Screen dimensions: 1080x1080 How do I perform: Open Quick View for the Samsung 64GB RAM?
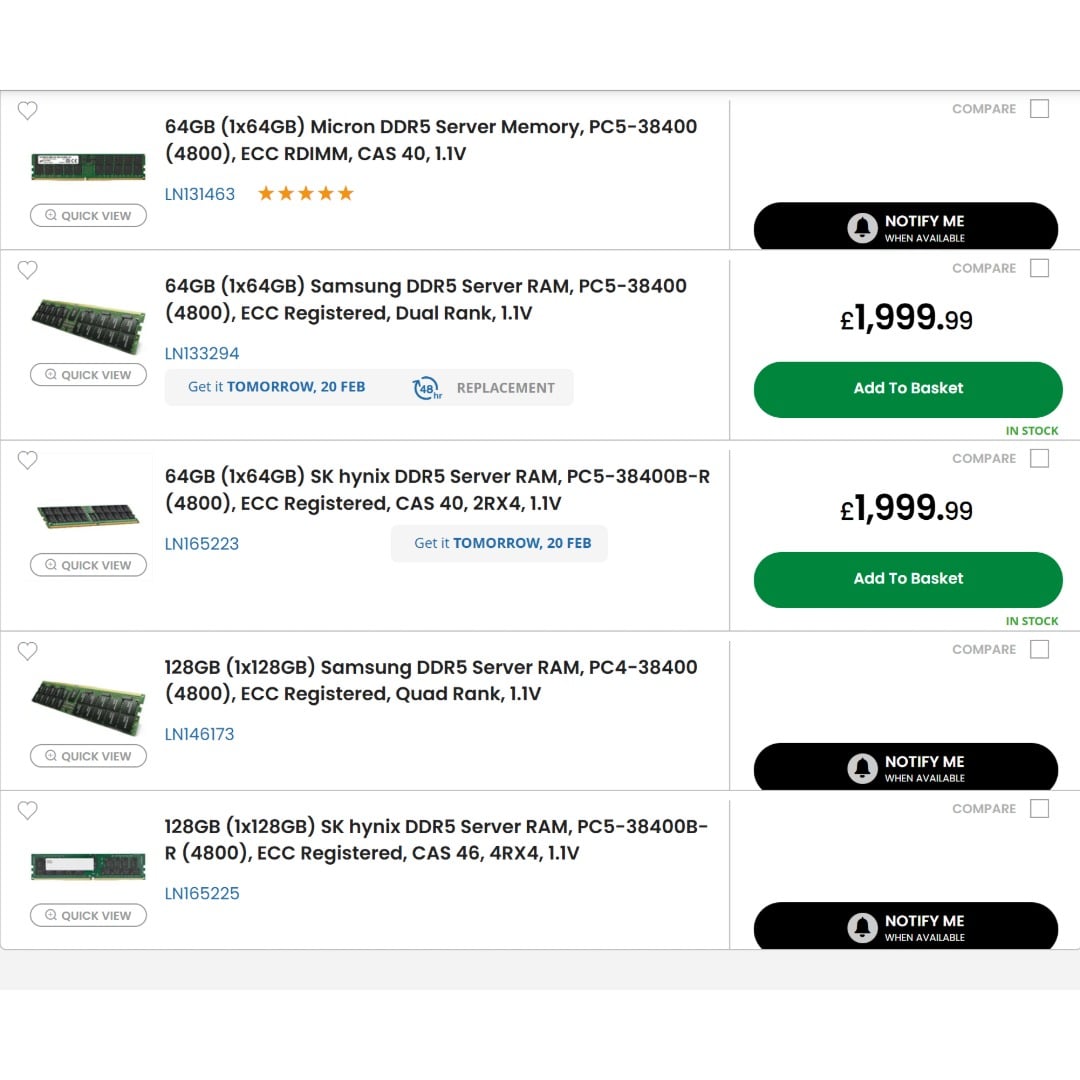point(88,374)
